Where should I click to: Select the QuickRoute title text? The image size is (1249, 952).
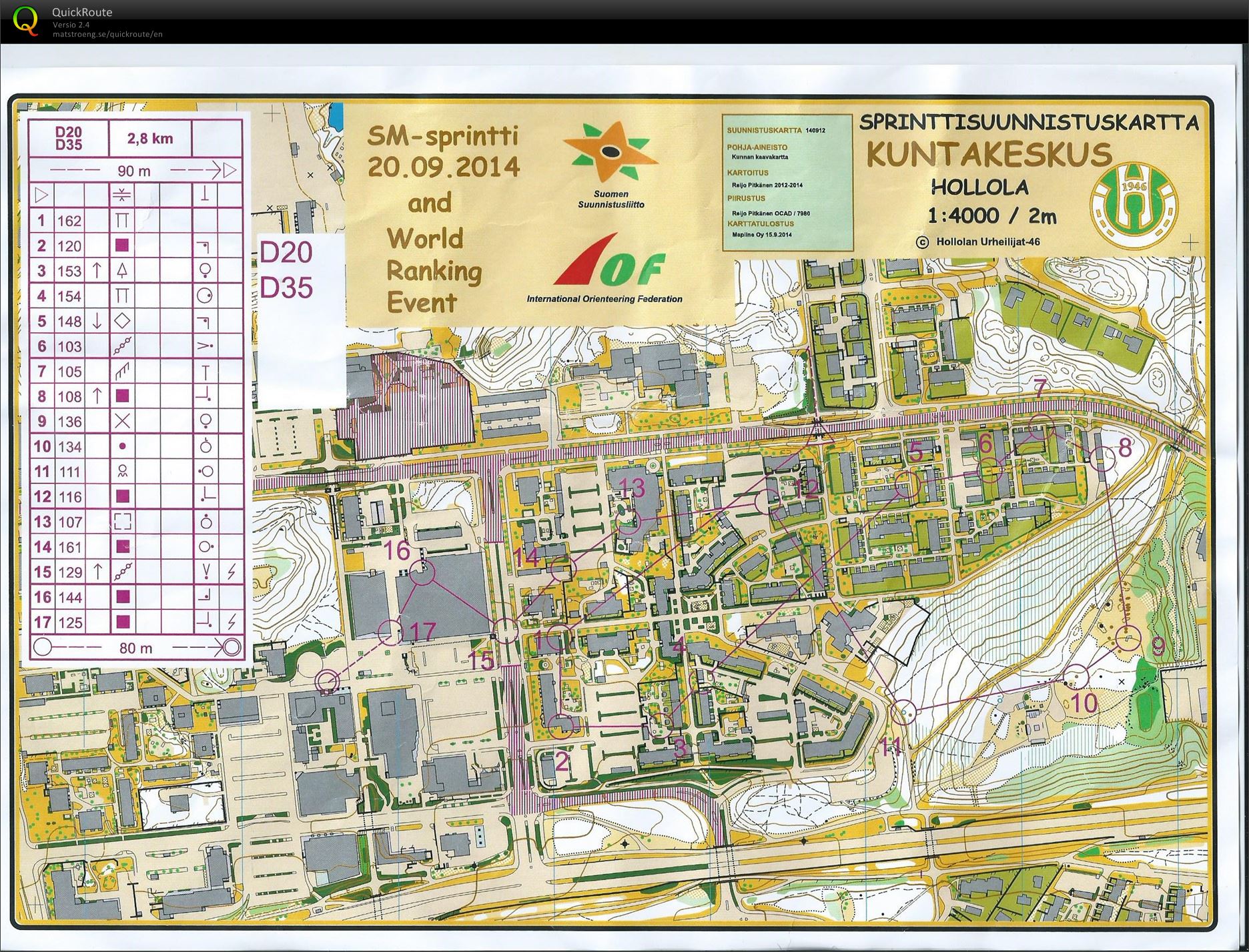tap(82, 12)
